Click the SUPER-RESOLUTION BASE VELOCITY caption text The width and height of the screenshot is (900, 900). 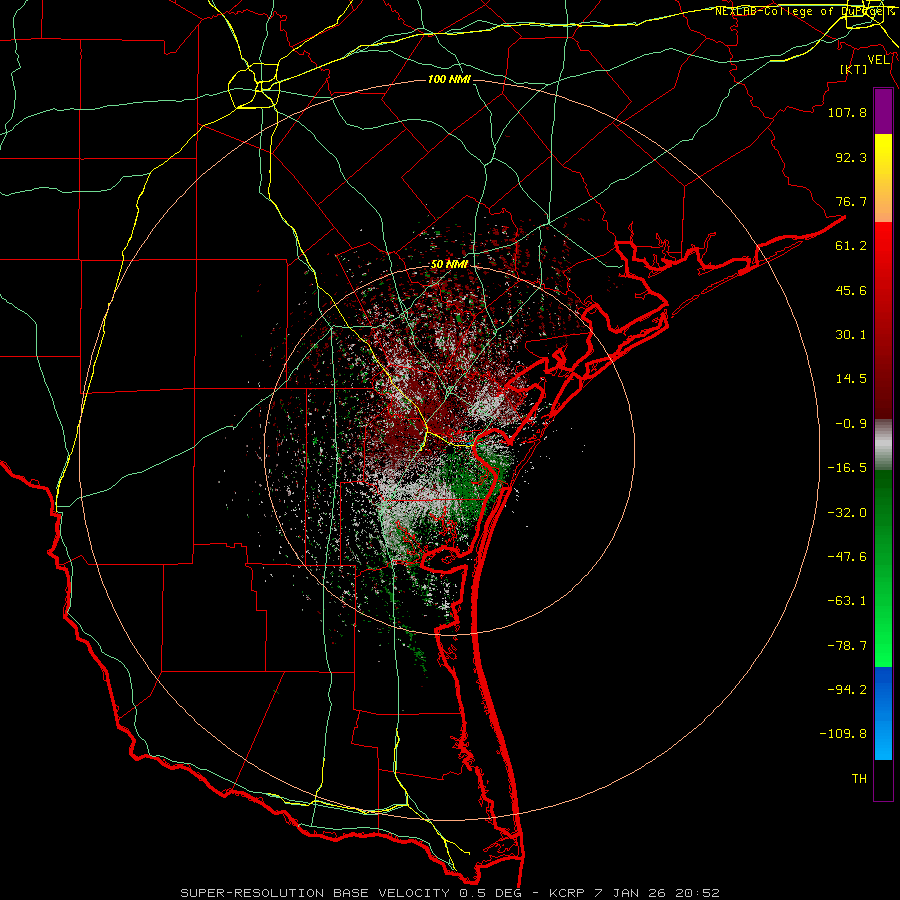tap(315, 893)
